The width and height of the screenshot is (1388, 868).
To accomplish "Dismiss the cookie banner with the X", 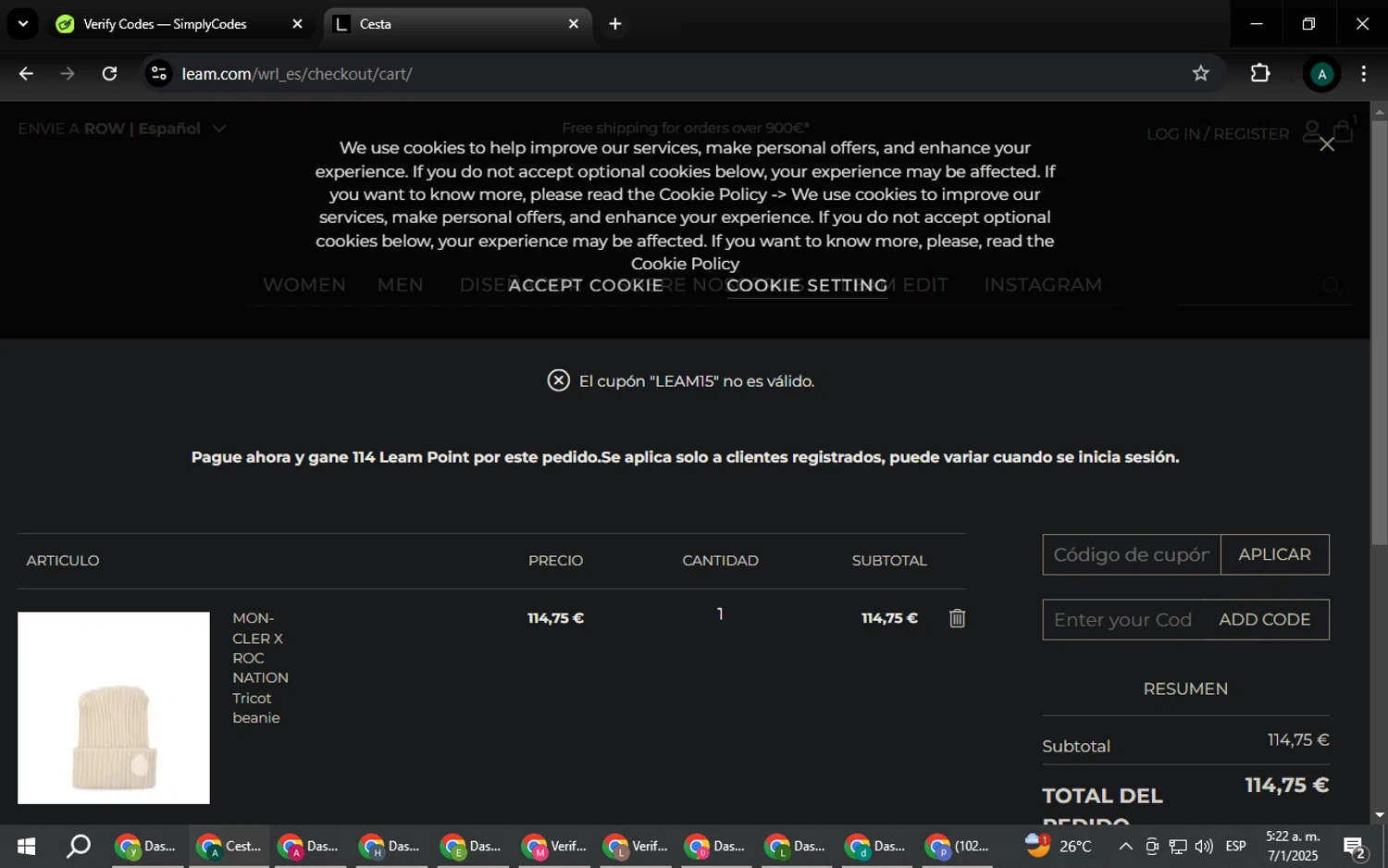I will tap(1327, 144).
